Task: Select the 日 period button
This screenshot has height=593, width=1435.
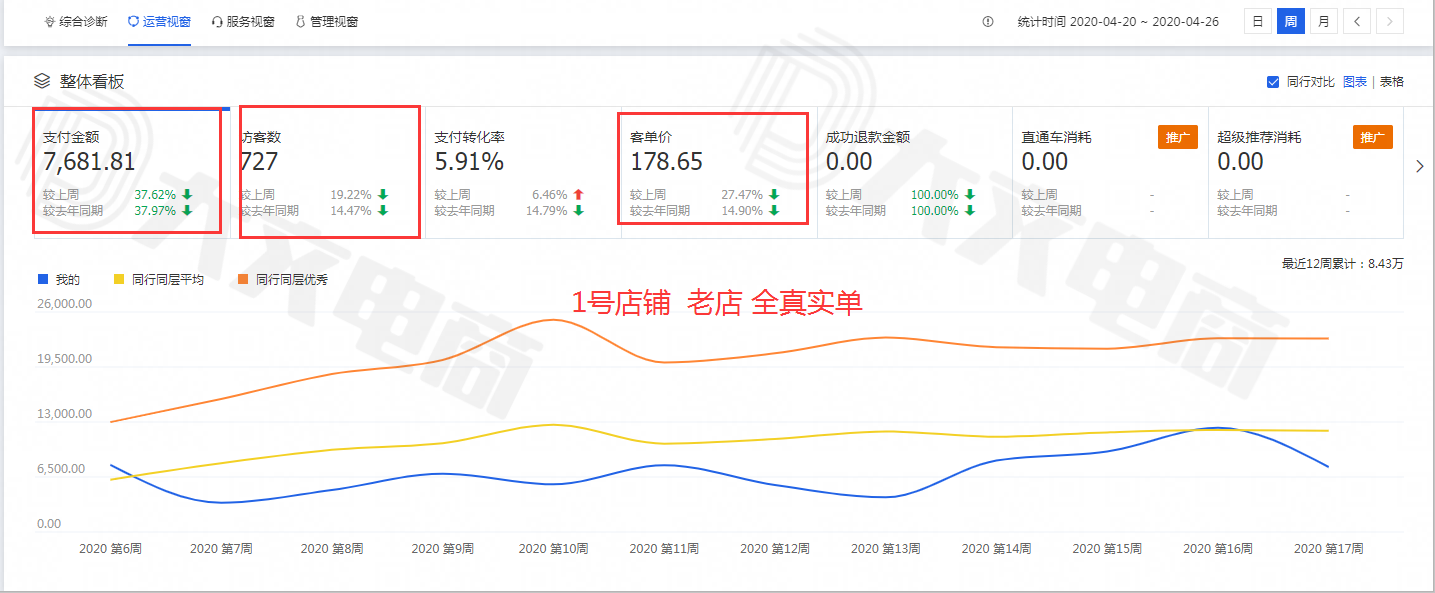Action: [1258, 21]
